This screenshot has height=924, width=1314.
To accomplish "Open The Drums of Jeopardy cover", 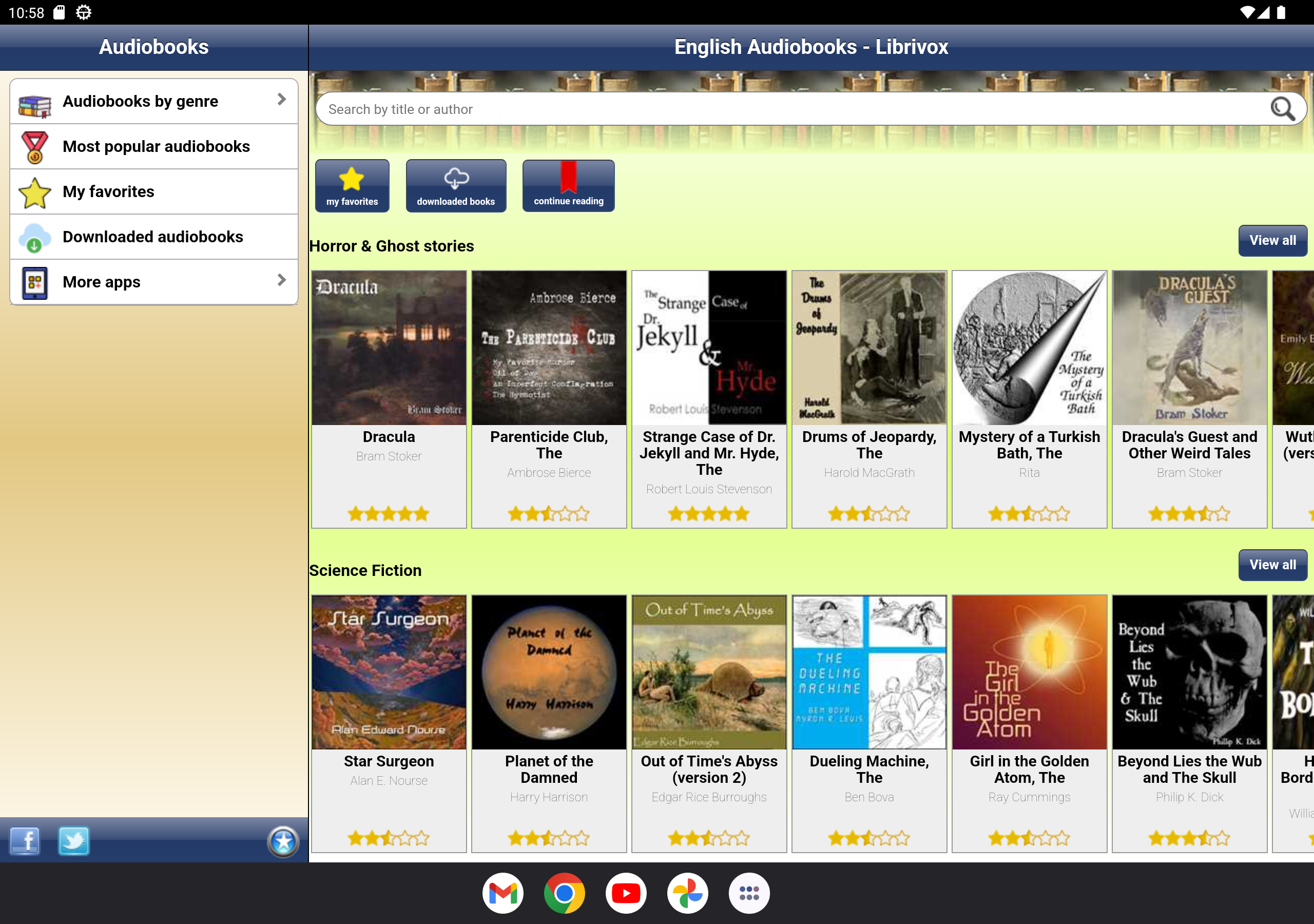I will 869,348.
